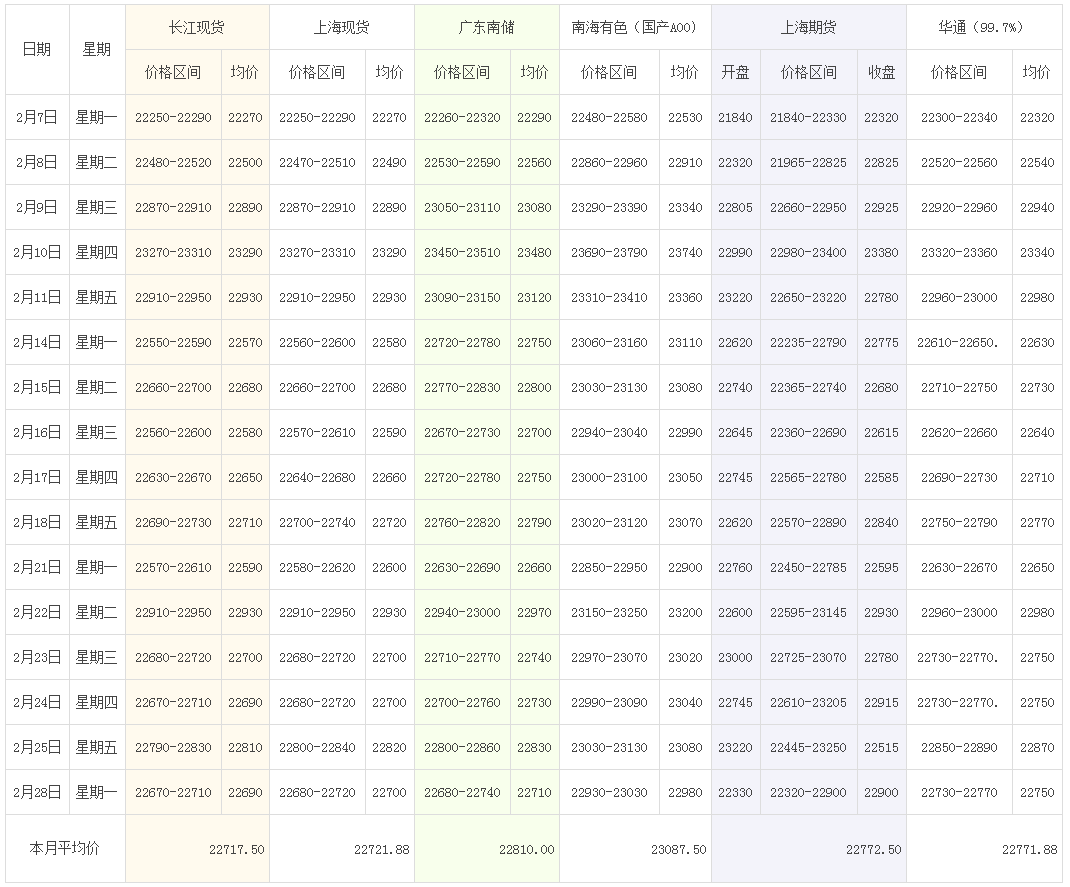
Task: Click the 长江现货 column header
Action: tap(197, 28)
